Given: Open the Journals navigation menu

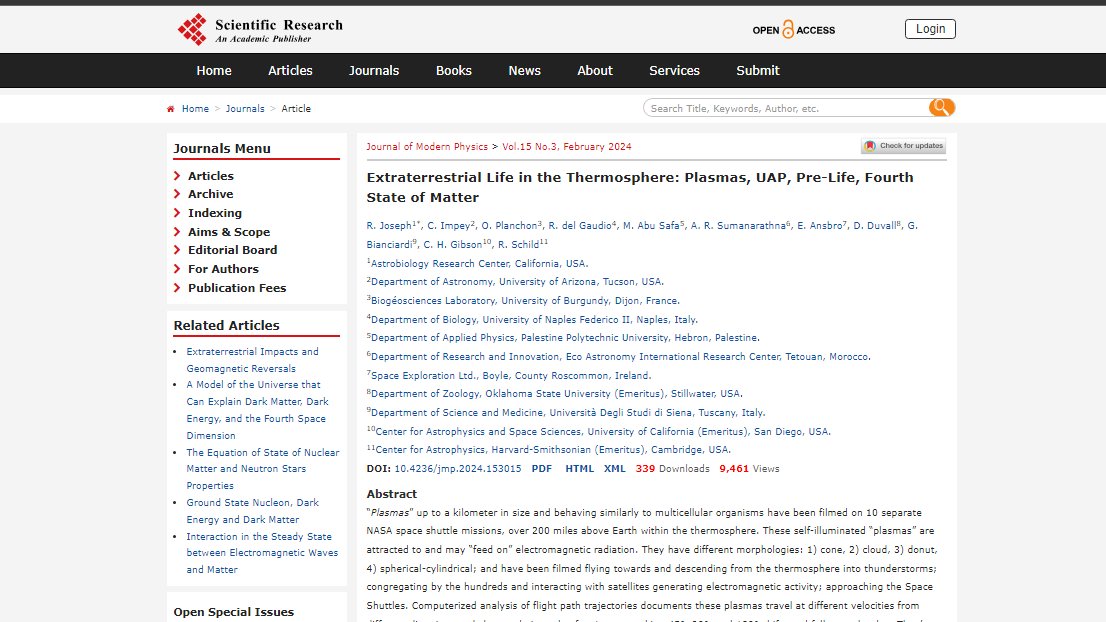Looking at the screenshot, I should [374, 71].
